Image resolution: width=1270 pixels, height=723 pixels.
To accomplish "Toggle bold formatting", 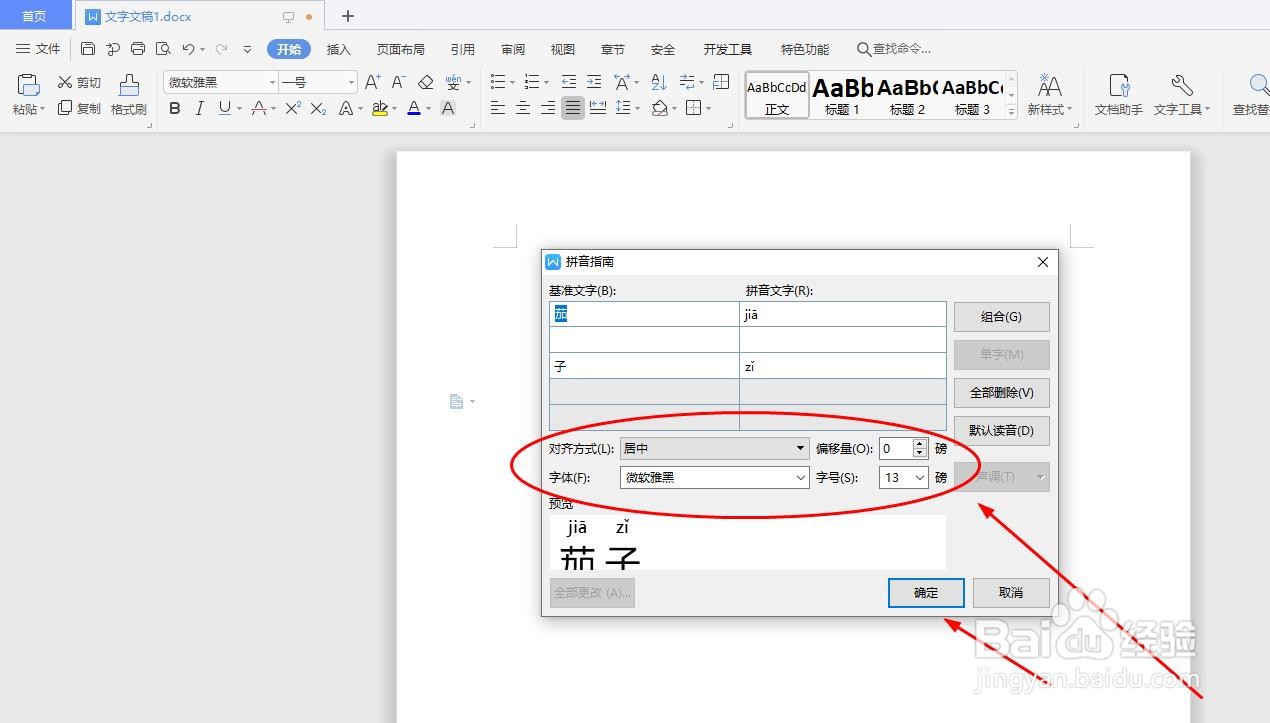I will pos(174,108).
